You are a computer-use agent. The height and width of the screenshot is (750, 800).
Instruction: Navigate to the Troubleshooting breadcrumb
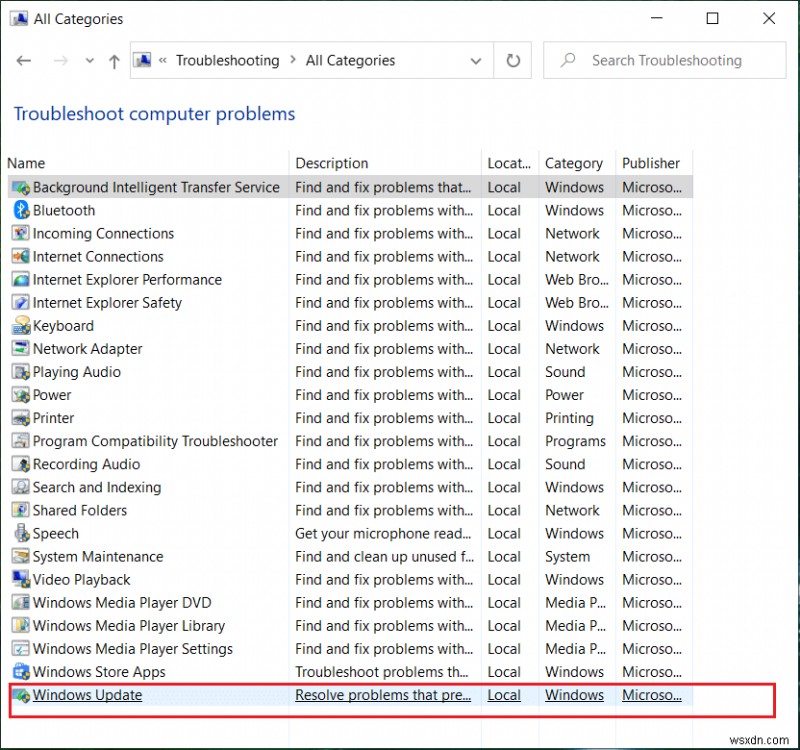click(x=227, y=60)
